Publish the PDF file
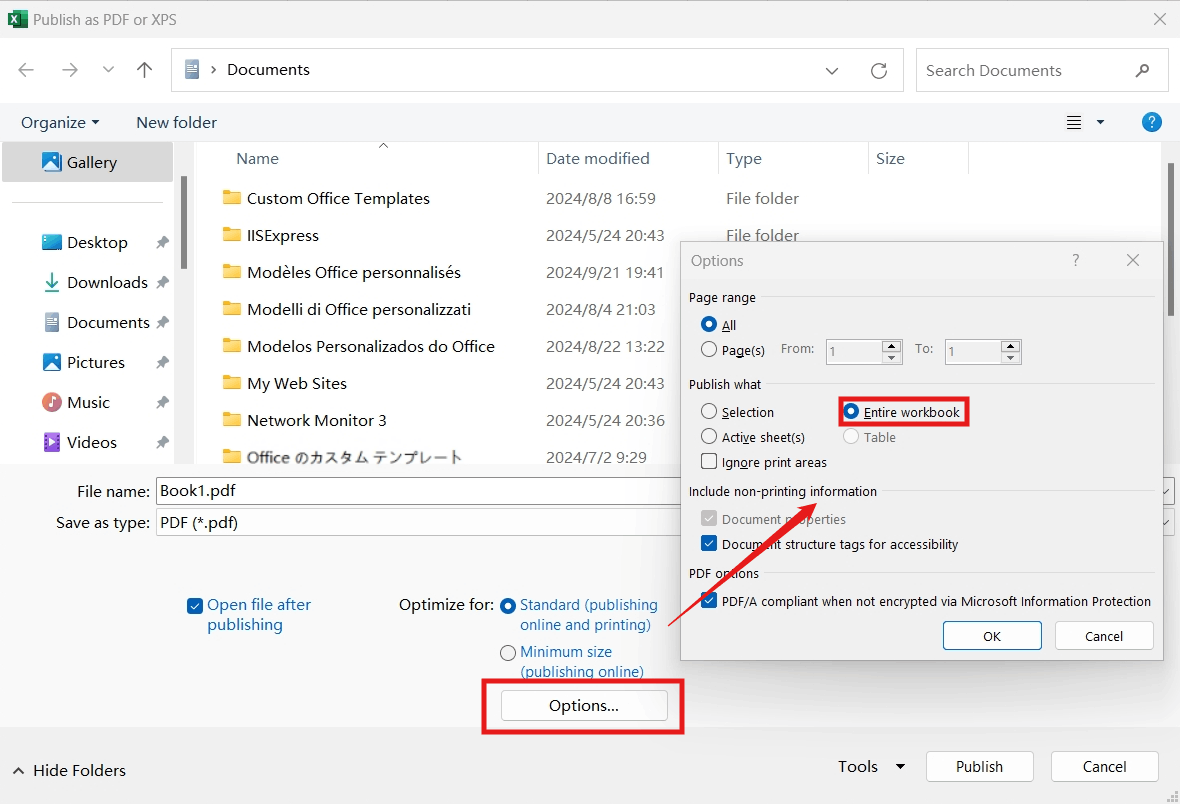1180x804 pixels. tap(979, 766)
